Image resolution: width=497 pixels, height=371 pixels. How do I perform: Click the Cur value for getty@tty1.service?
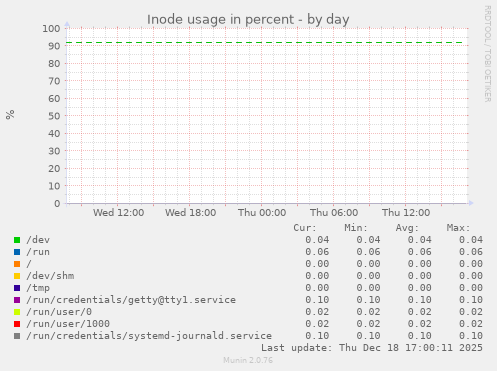[317, 300]
